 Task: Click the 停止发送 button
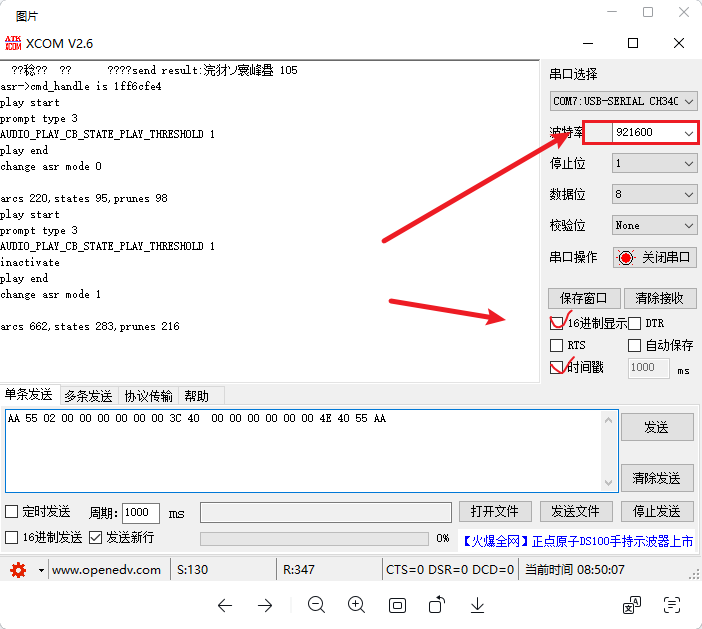657,511
